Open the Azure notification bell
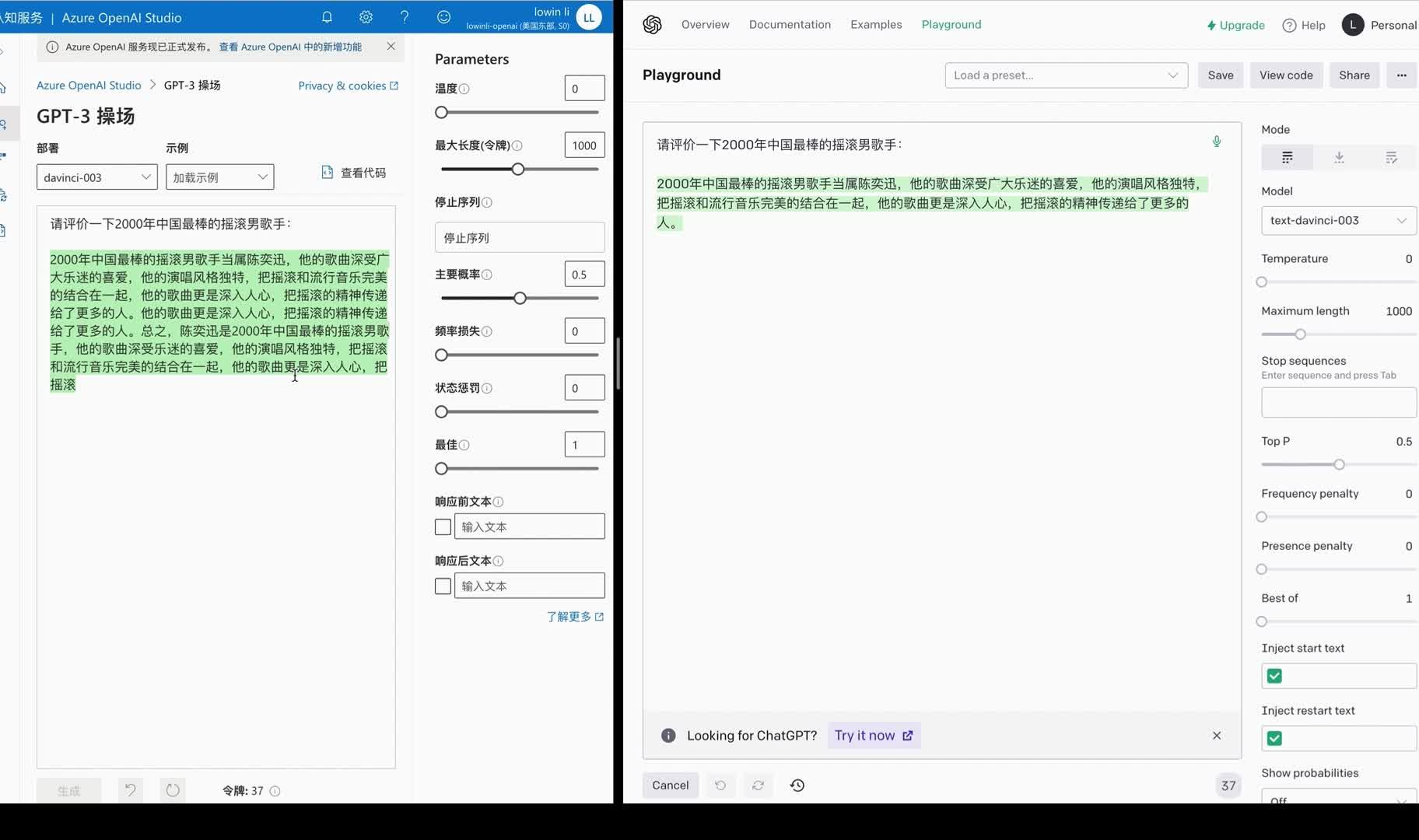Image resolution: width=1419 pixels, height=840 pixels. coord(327,16)
